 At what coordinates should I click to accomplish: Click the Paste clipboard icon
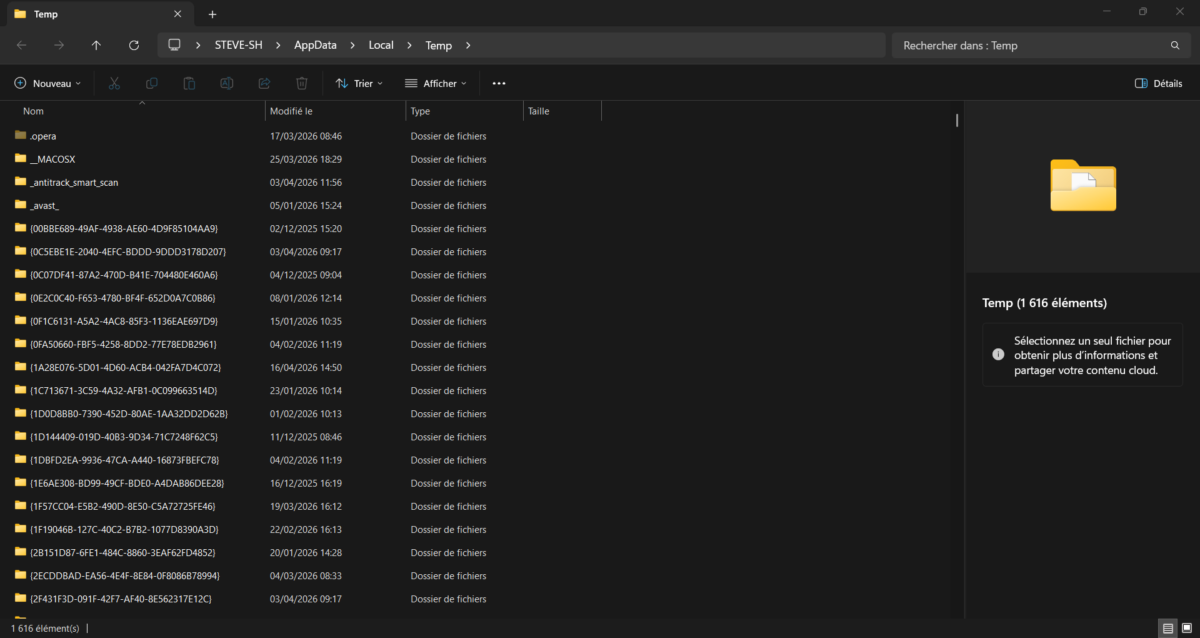click(x=189, y=84)
